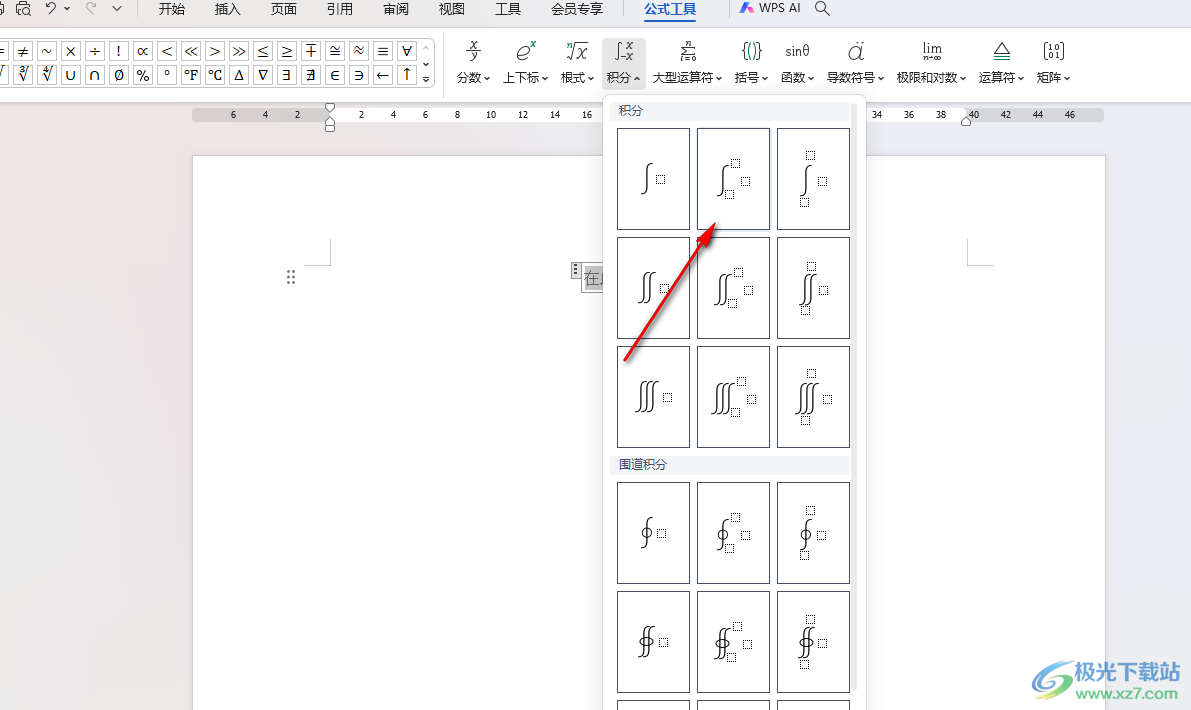Open the 函数 function dropdown
The image size is (1191, 710).
(797, 62)
